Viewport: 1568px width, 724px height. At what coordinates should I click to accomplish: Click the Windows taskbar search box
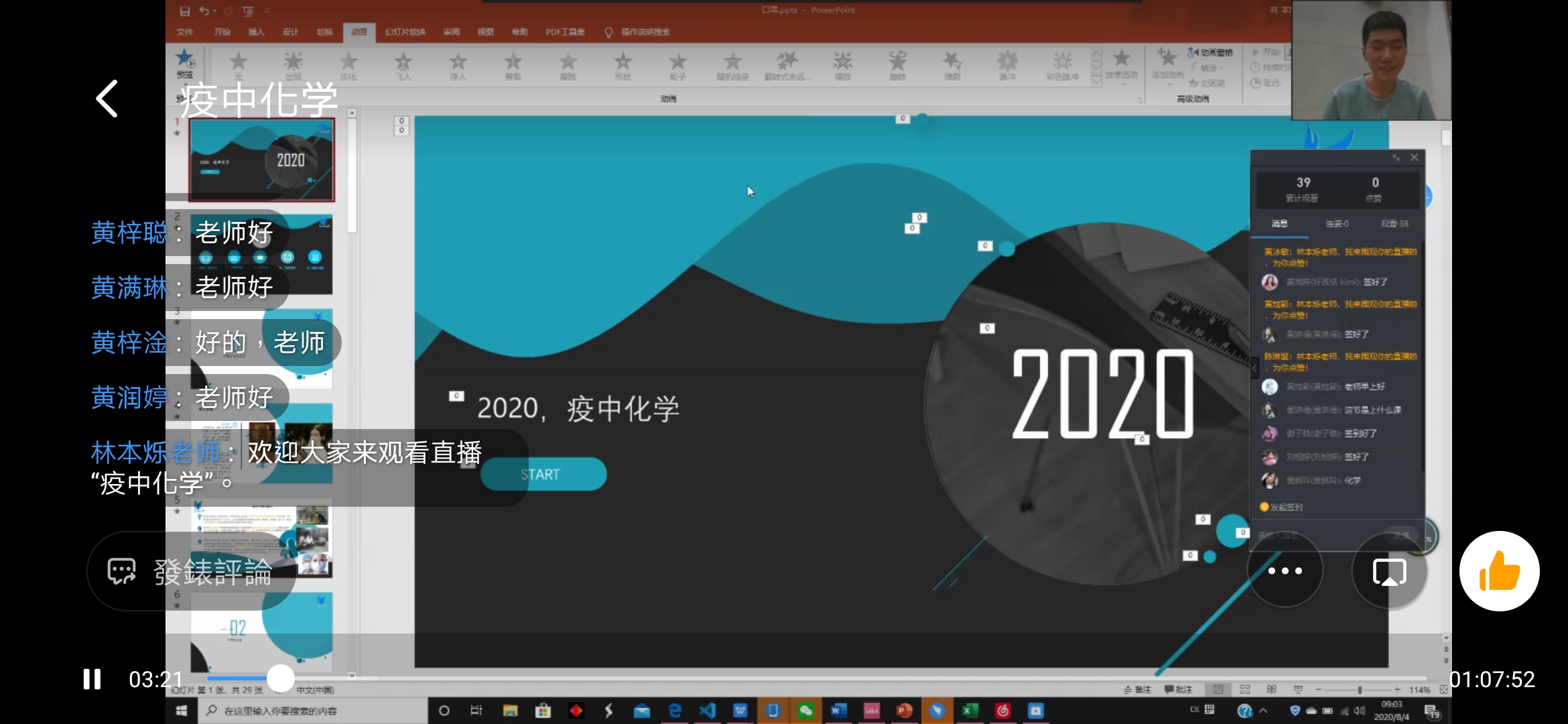pos(314,711)
